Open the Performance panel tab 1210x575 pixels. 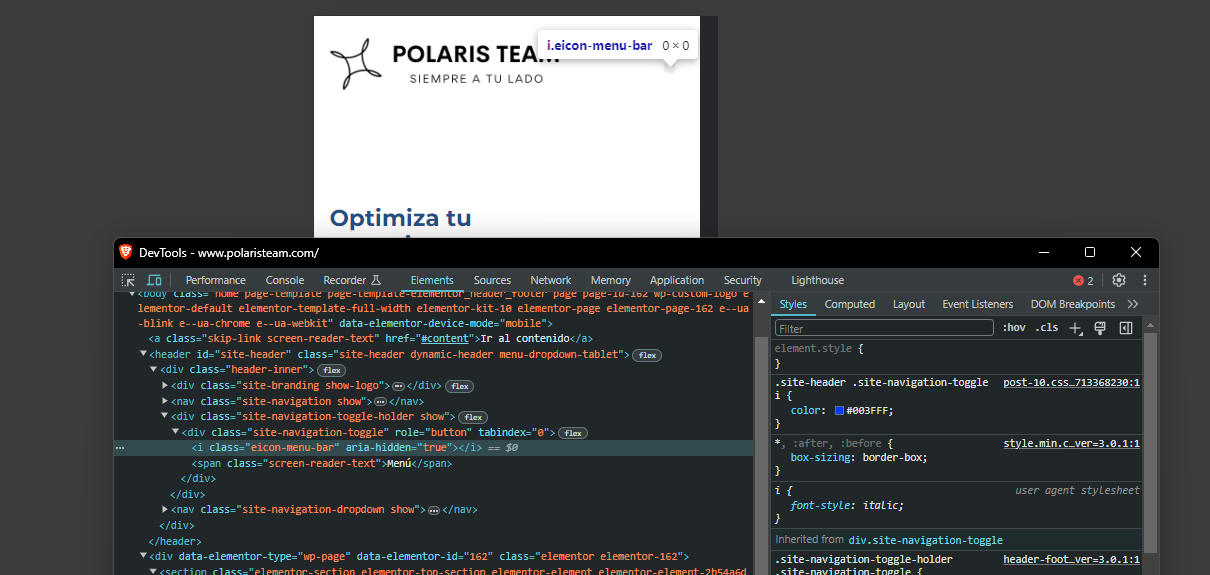(x=215, y=280)
